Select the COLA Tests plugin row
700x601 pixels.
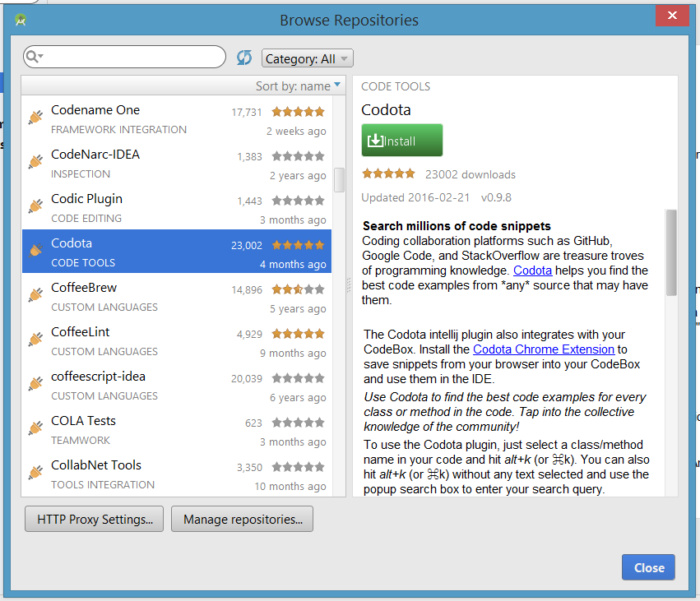pyautogui.click(x=177, y=429)
